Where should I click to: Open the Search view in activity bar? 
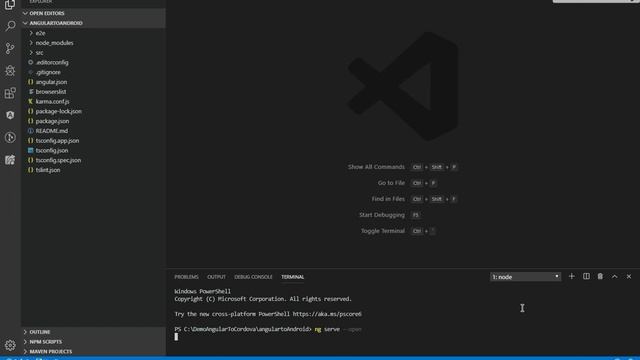10,26
